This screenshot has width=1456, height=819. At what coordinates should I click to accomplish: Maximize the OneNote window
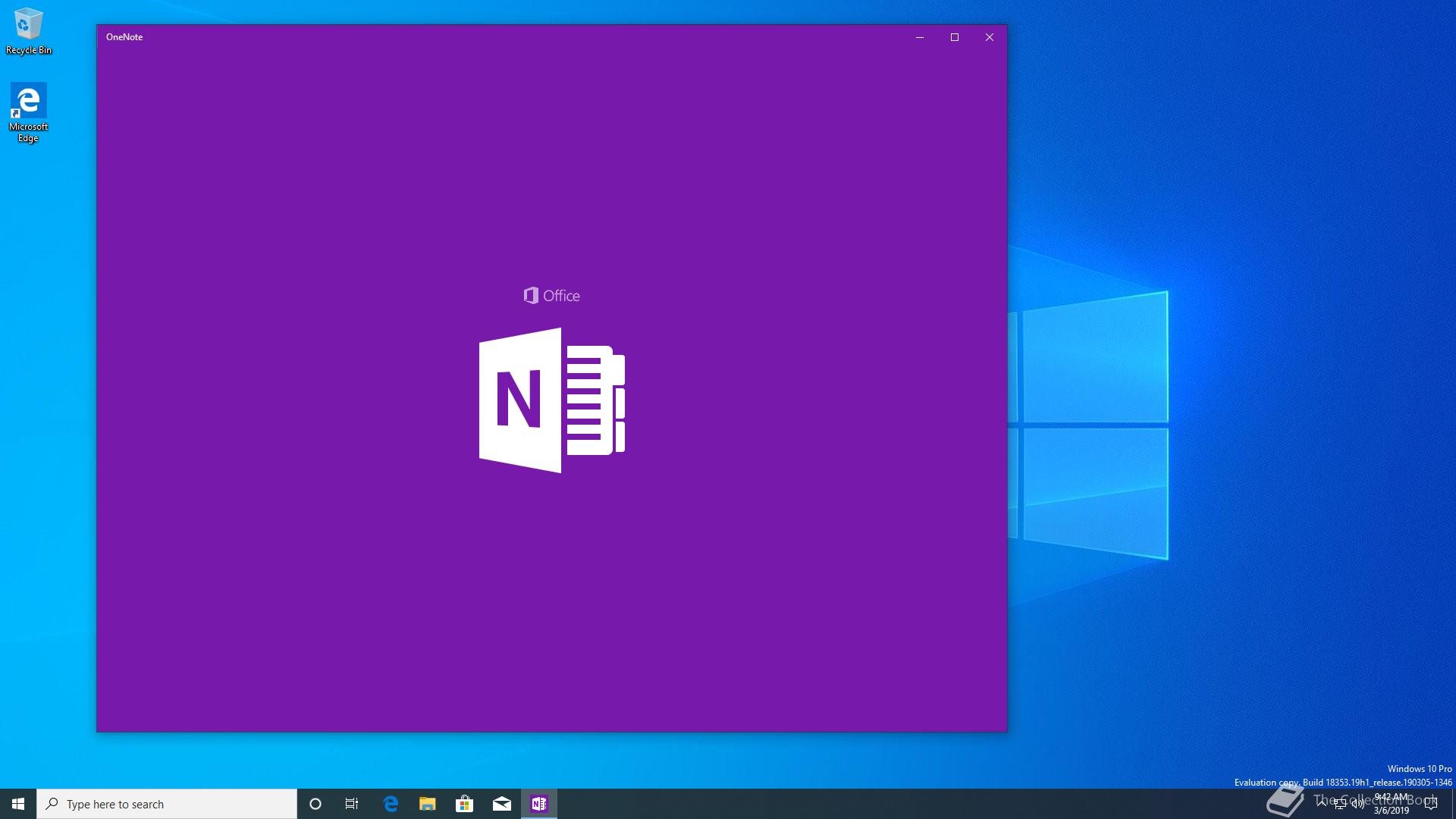[x=955, y=37]
